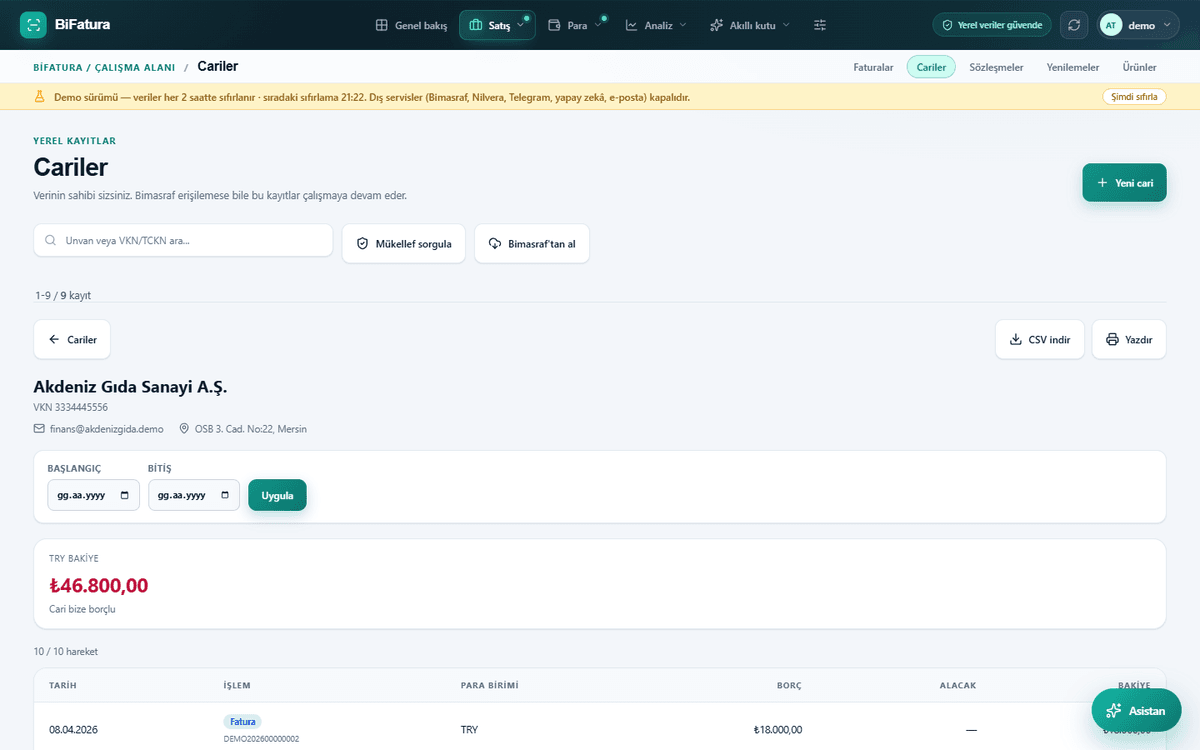This screenshot has height=750, width=1200.
Task: Open the demo user account dropdown
Action: [1138, 25]
